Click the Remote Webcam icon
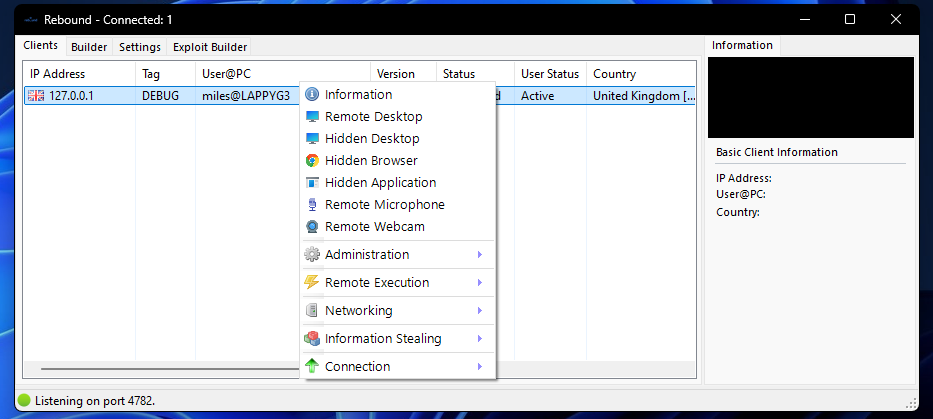Viewport: 933px width, 419px height. click(312, 227)
